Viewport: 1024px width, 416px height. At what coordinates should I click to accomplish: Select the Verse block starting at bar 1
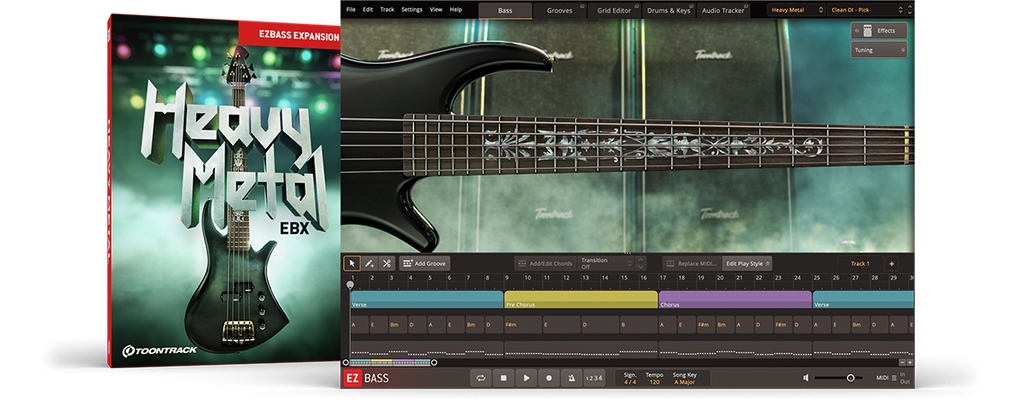pyautogui.click(x=426, y=300)
